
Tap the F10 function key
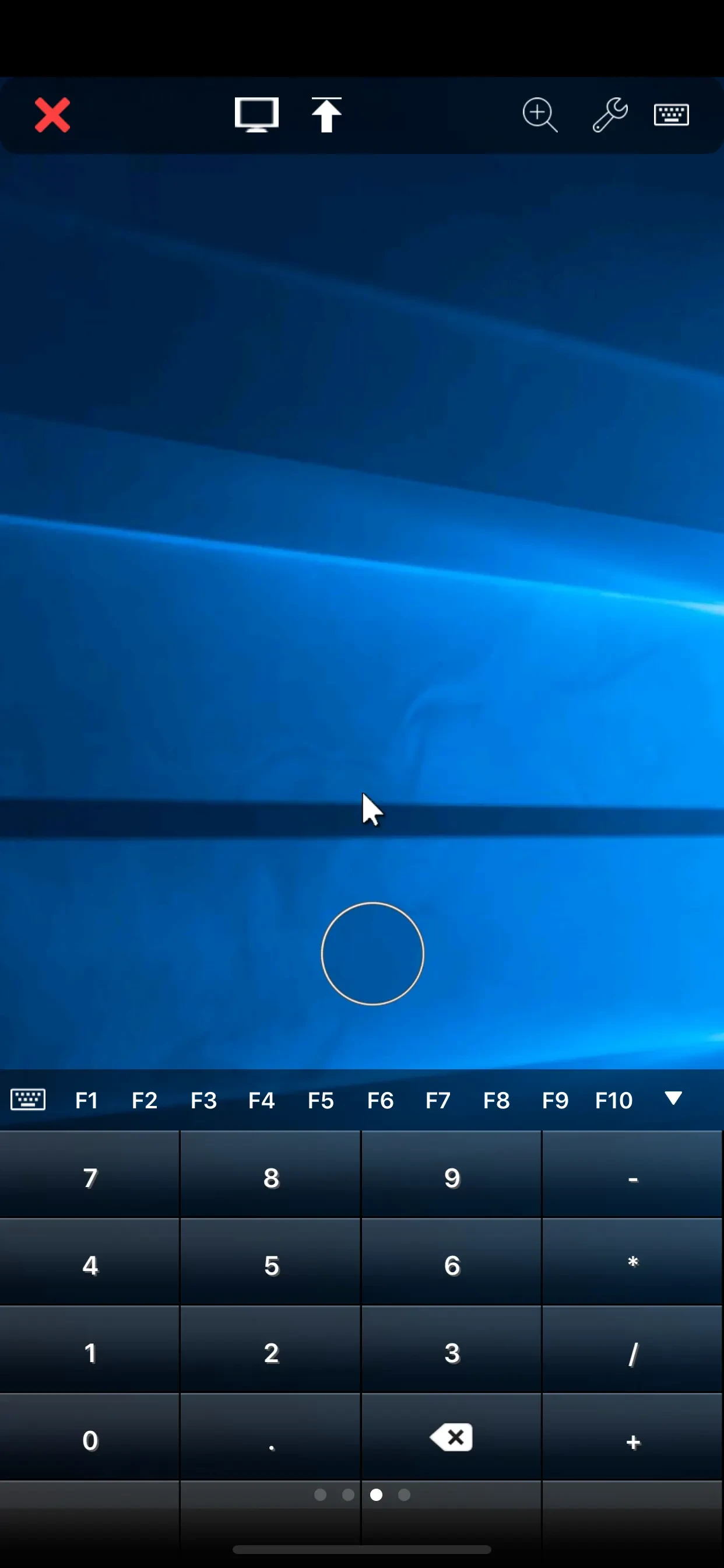tap(614, 1100)
